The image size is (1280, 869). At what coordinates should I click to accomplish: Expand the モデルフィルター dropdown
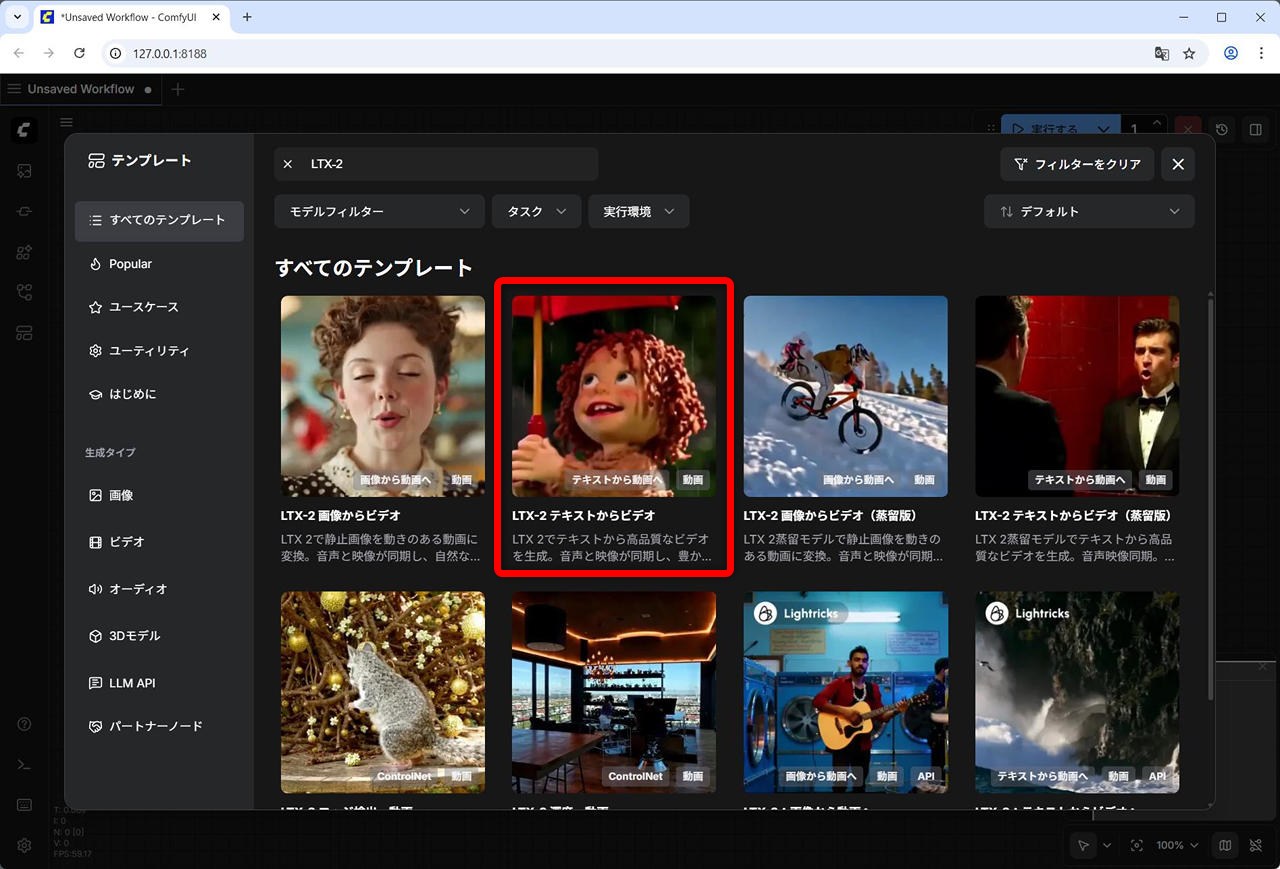pos(379,212)
